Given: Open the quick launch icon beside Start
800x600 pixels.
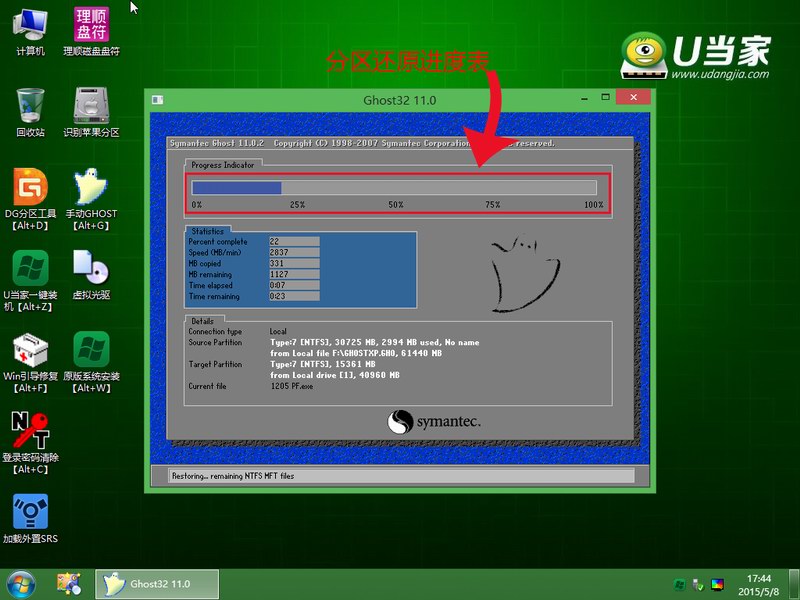Looking at the screenshot, I should pos(68,583).
